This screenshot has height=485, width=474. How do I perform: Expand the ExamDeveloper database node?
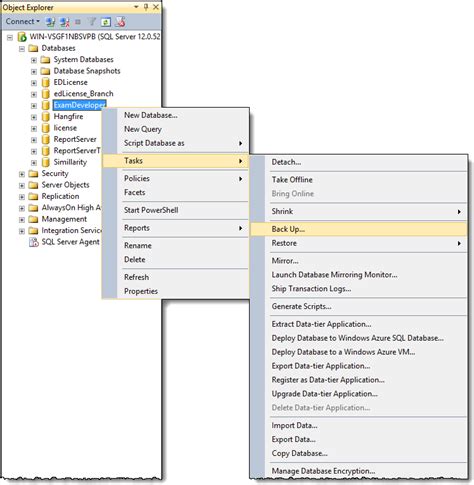pyautogui.click(x=34, y=106)
